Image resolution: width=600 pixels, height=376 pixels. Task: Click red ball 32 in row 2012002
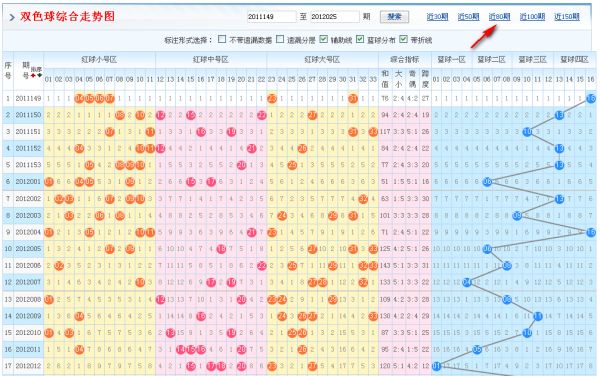pyautogui.click(x=363, y=199)
